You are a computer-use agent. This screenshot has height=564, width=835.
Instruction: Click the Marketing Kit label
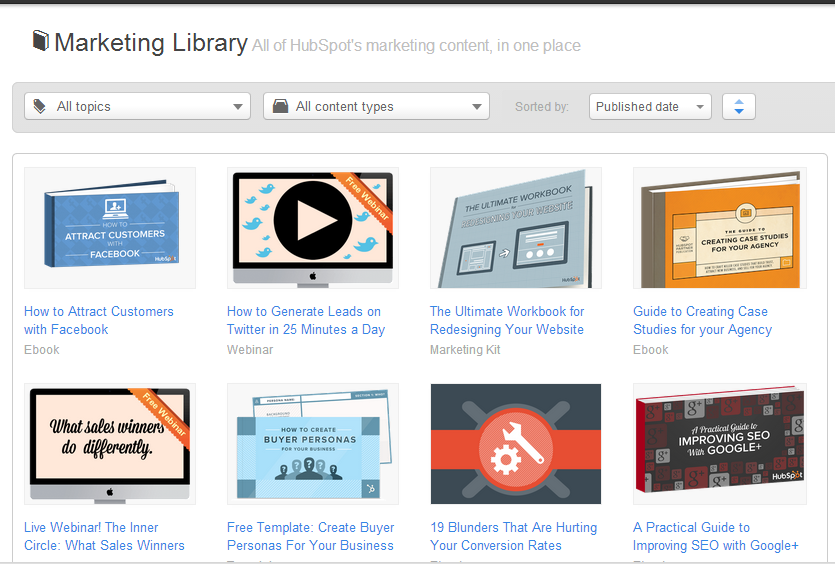click(465, 350)
